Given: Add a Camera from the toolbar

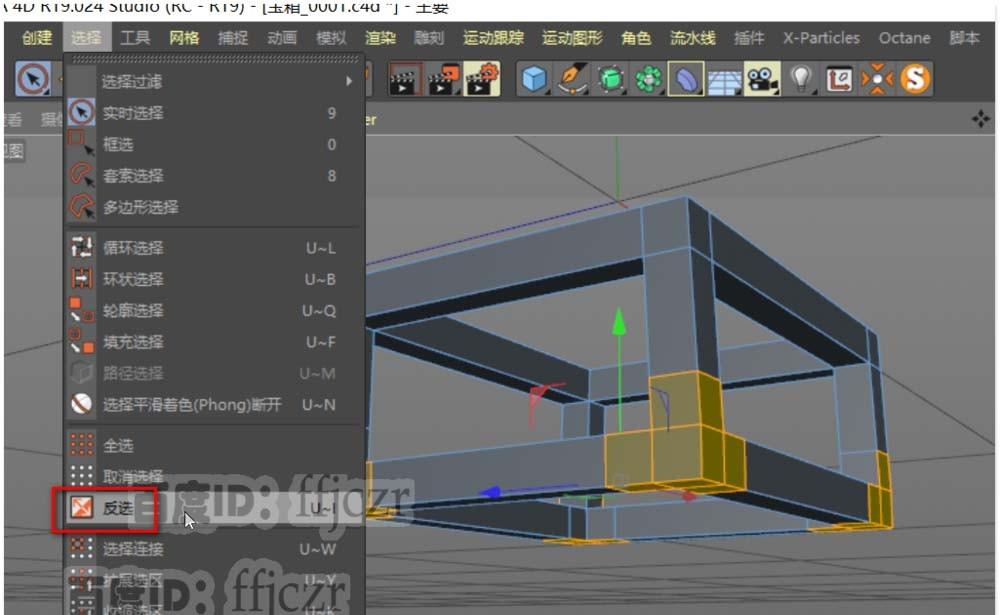Looking at the screenshot, I should tap(760, 79).
